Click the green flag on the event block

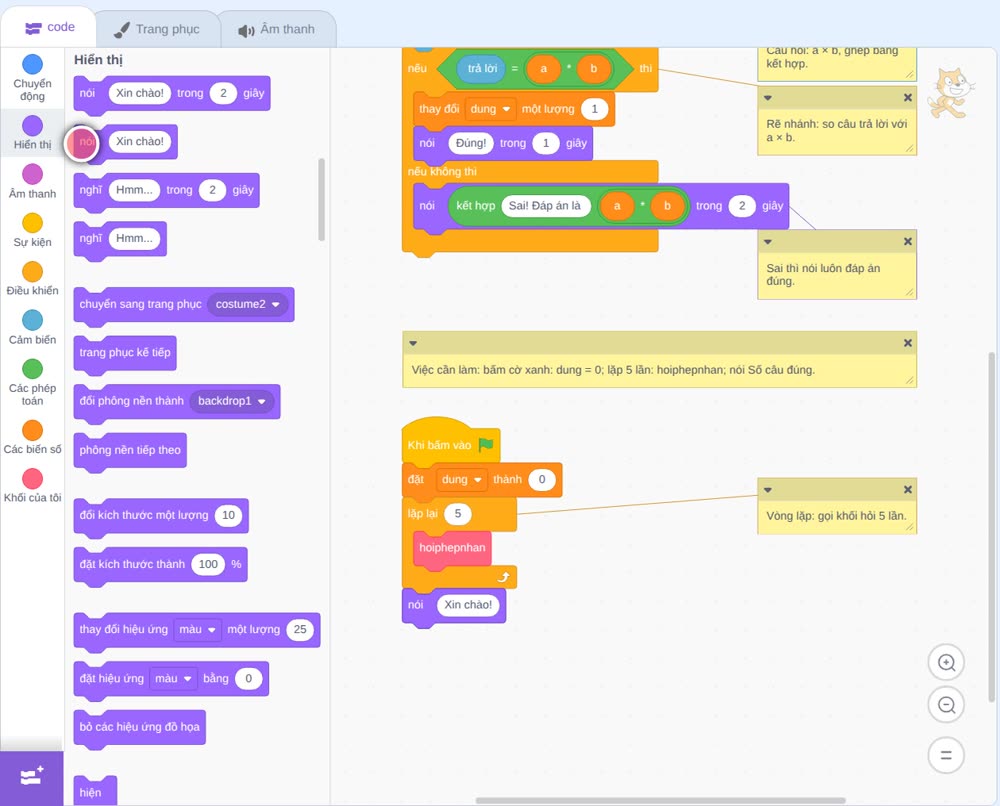pos(486,444)
